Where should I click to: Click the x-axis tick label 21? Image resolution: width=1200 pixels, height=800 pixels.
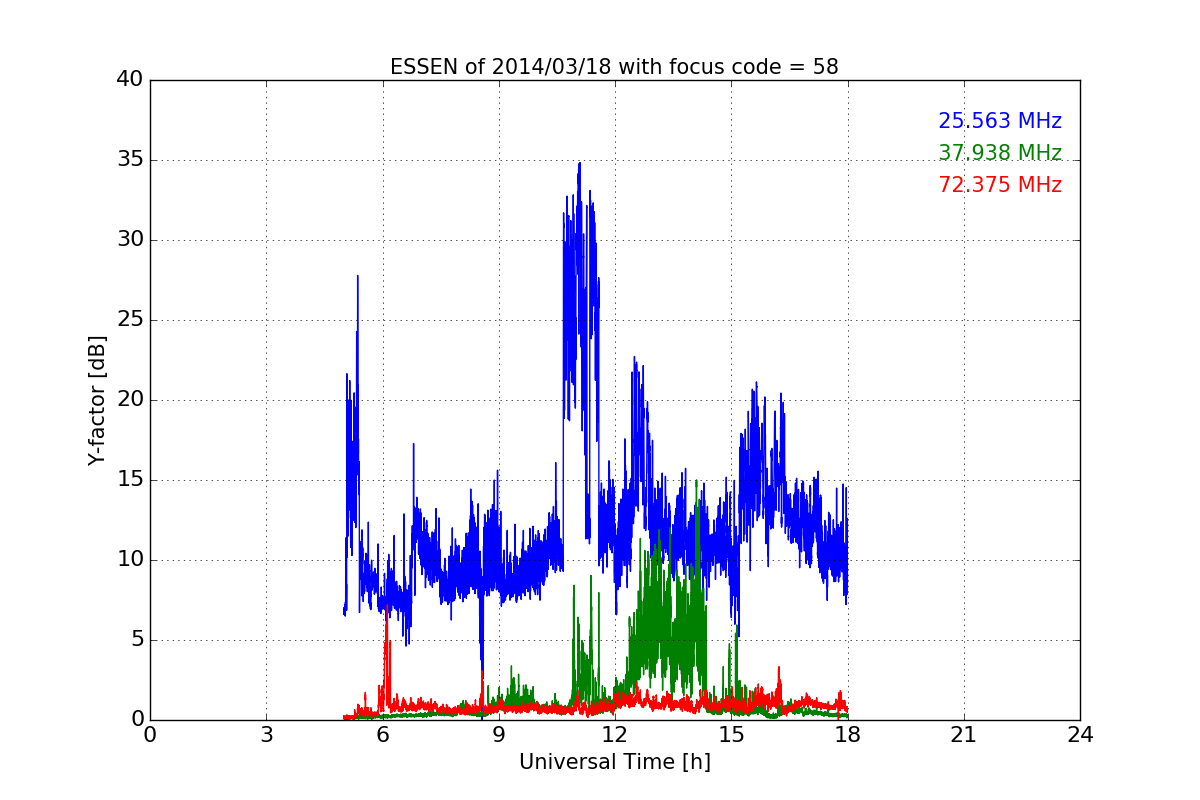(x=964, y=735)
